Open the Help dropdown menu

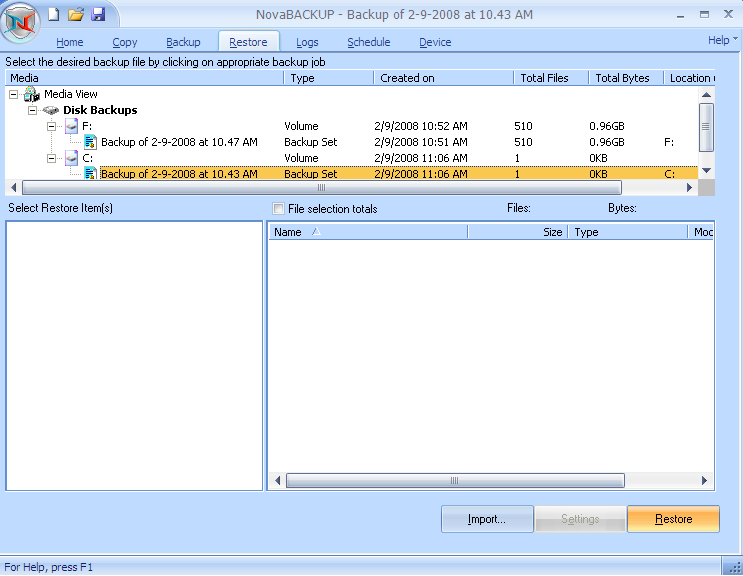723,40
